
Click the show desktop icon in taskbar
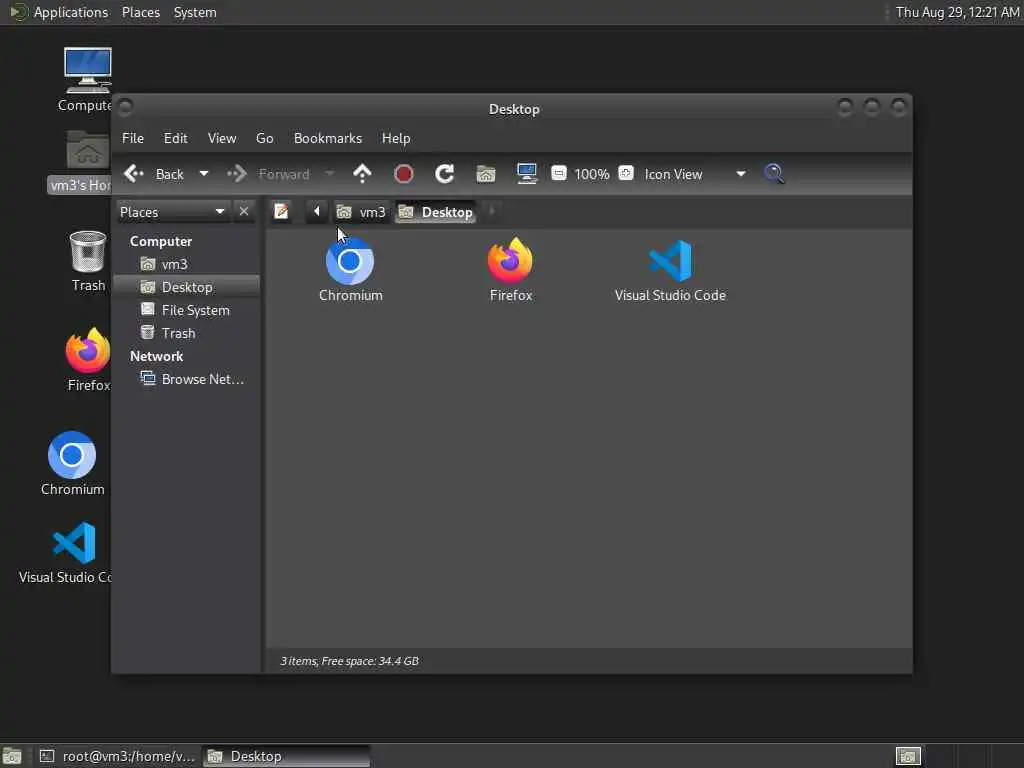coord(12,756)
